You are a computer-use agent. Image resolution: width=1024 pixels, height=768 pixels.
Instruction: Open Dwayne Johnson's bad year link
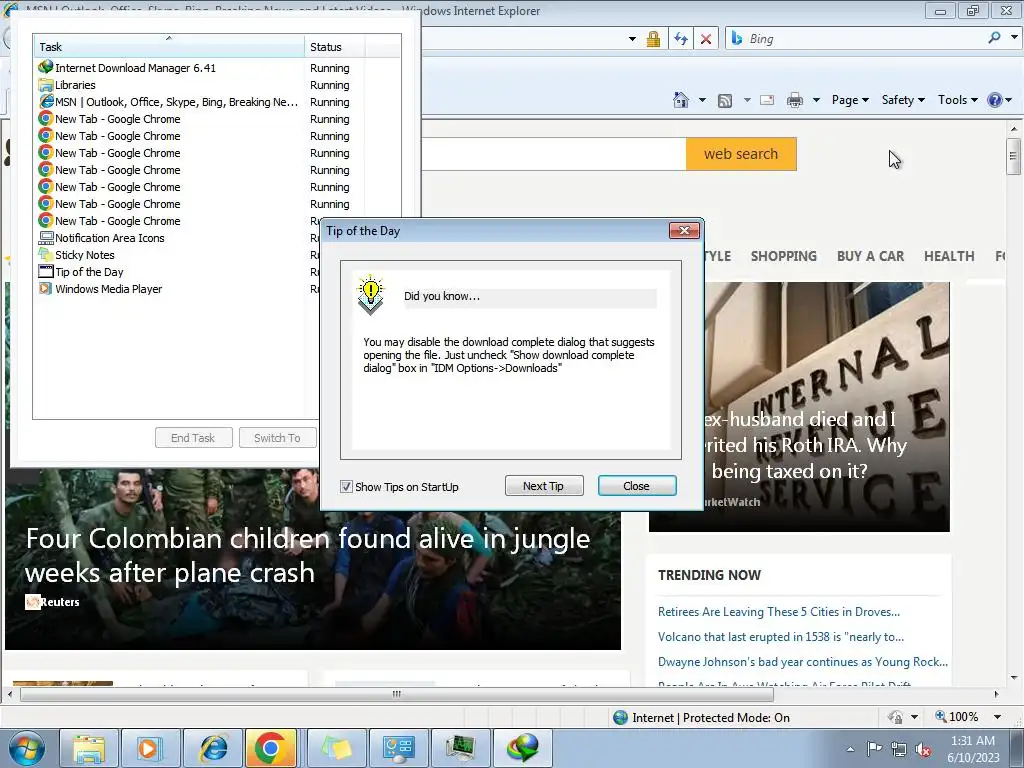tap(803, 662)
